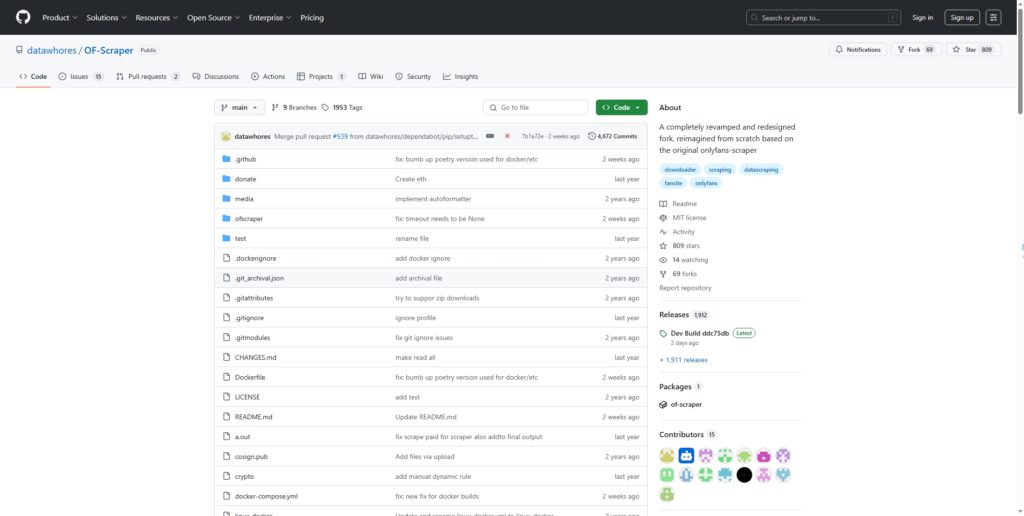Viewport: 1024px width, 516px height.
Task: Open the 4,672 Commits history
Action: pos(612,136)
